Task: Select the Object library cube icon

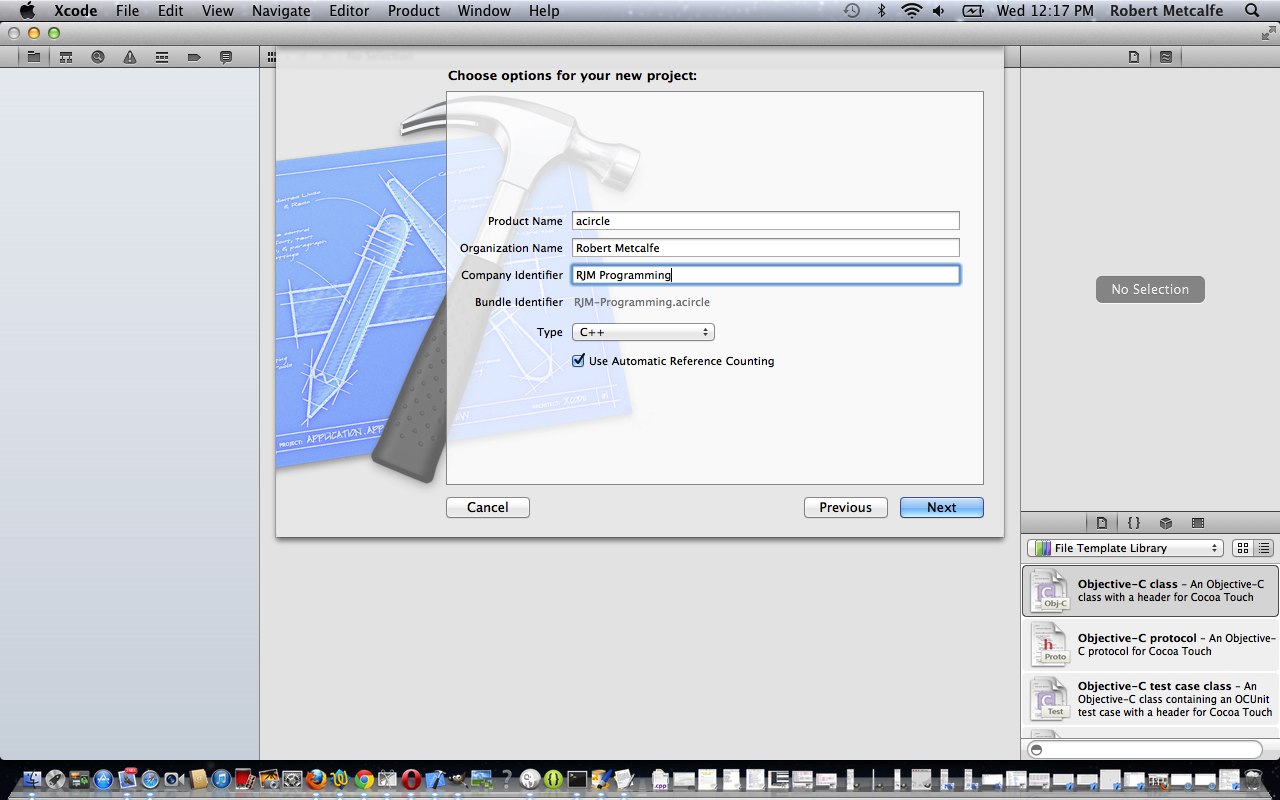Action: (1166, 523)
